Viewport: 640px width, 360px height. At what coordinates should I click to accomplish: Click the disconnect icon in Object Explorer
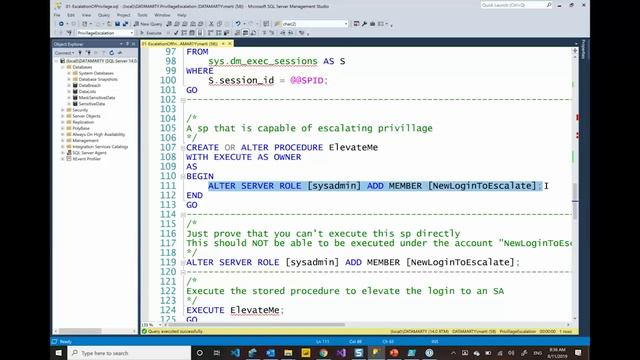[88, 53]
